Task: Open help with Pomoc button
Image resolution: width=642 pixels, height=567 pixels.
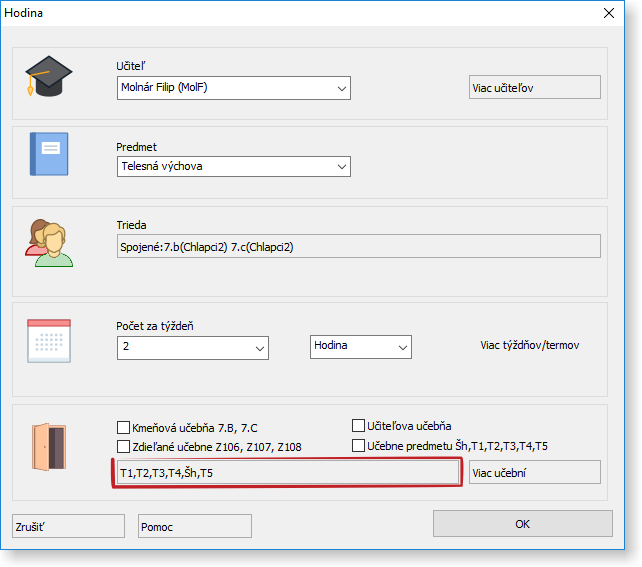Action: [x=194, y=526]
